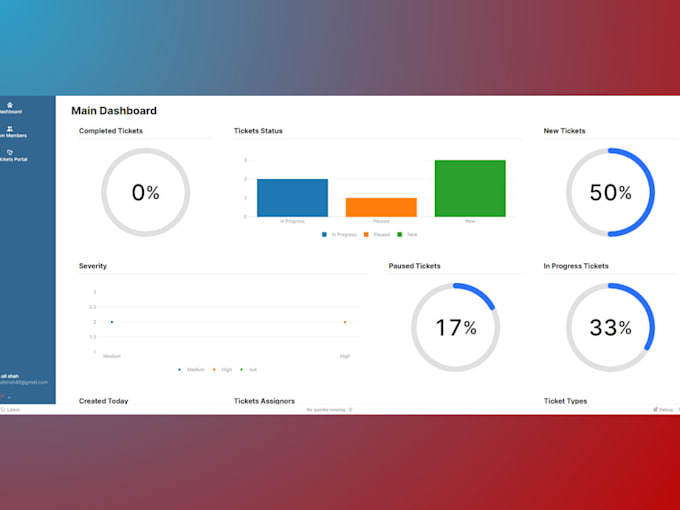Click the 'Created Today' title

[x=104, y=401]
